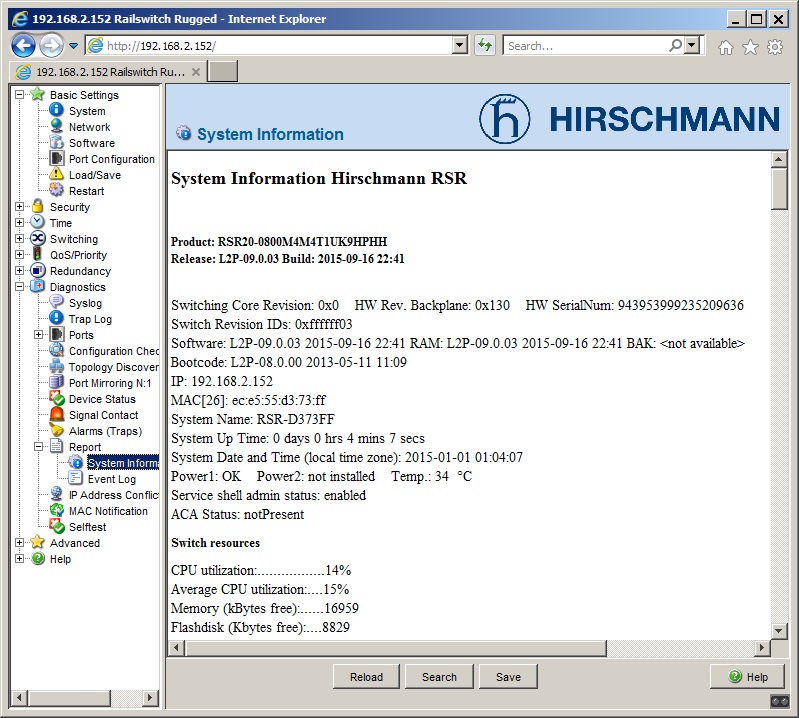Click the search magnifier icon
799x718 pixels.
click(x=675, y=45)
